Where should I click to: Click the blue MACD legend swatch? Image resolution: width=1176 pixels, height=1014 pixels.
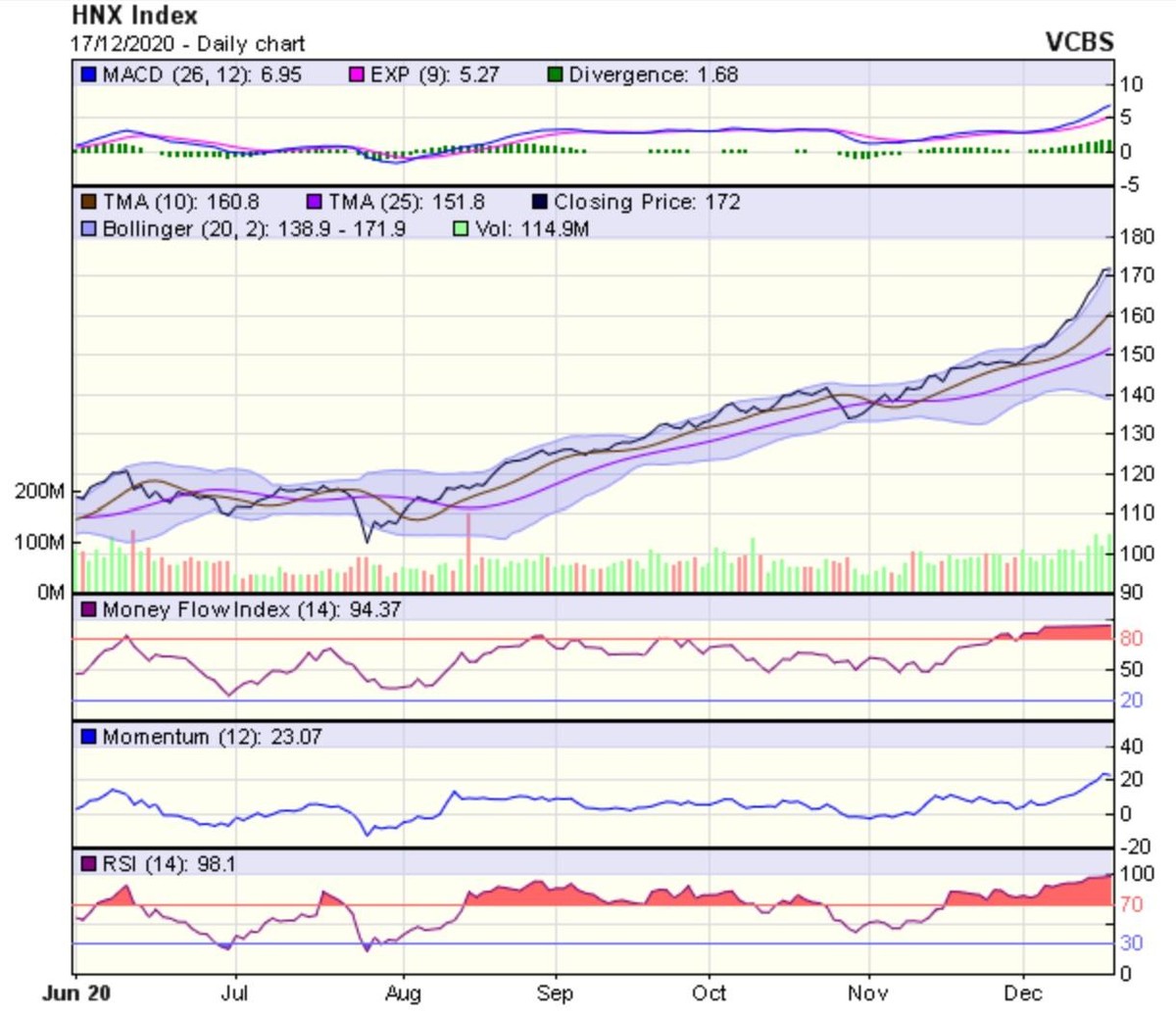tap(88, 74)
